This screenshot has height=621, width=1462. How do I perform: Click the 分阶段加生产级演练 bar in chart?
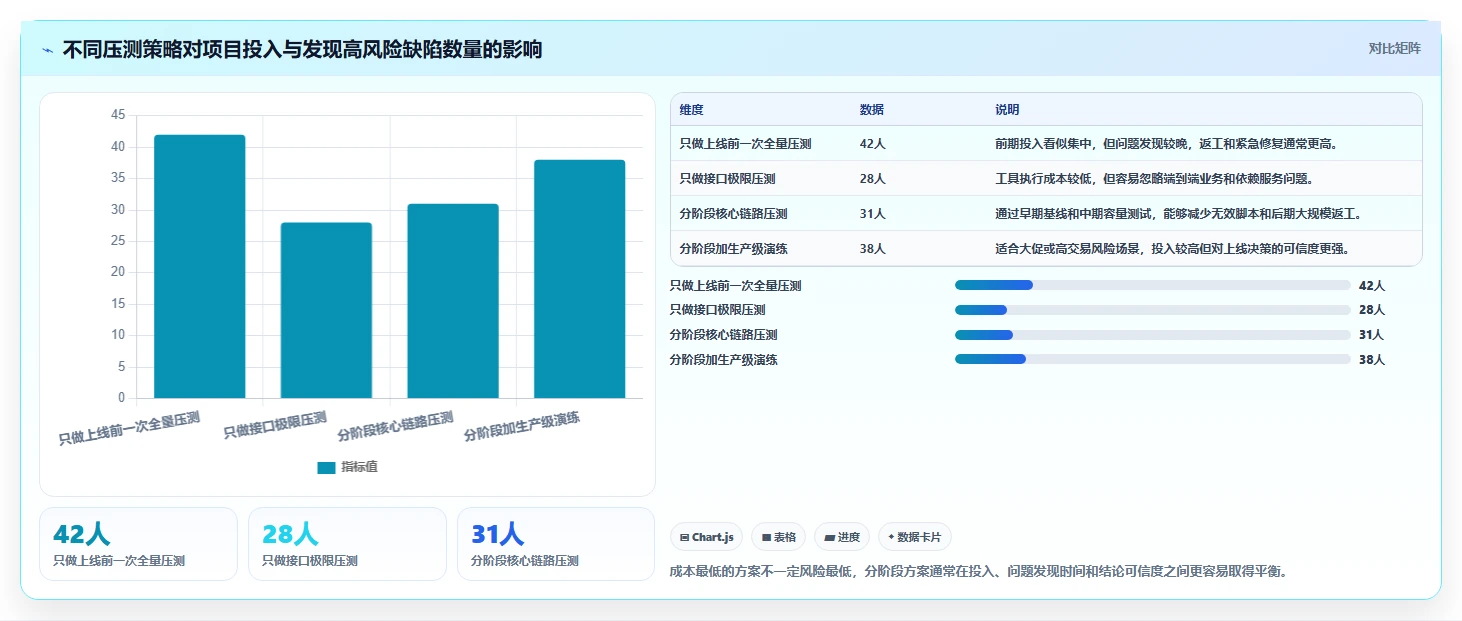click(579, 279)
